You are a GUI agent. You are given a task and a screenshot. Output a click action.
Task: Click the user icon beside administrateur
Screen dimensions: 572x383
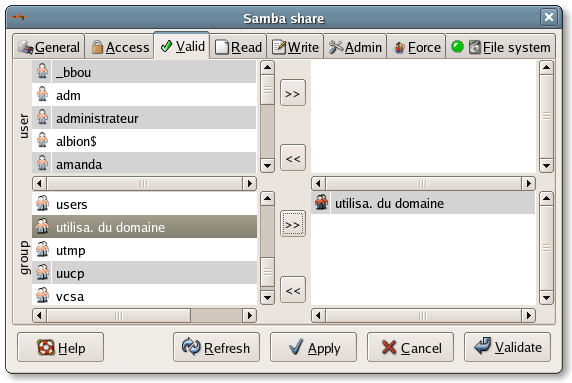coord(42,117)
